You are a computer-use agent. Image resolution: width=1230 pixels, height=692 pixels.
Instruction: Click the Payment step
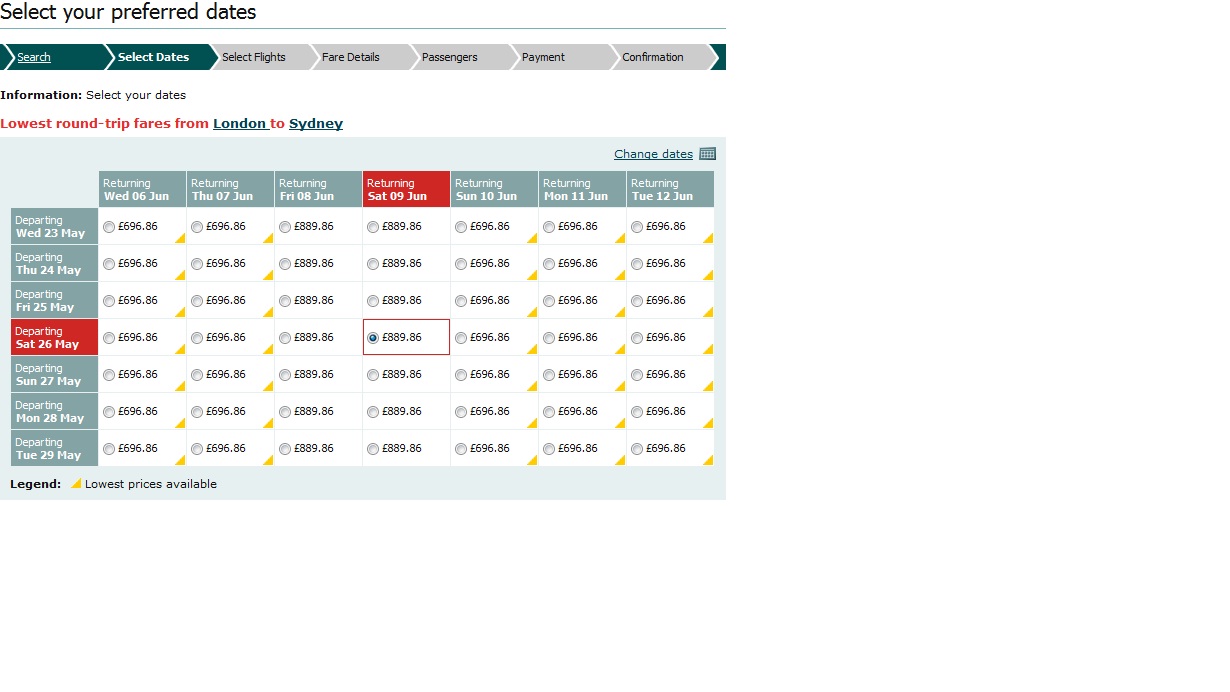click(x=544, y=57)
